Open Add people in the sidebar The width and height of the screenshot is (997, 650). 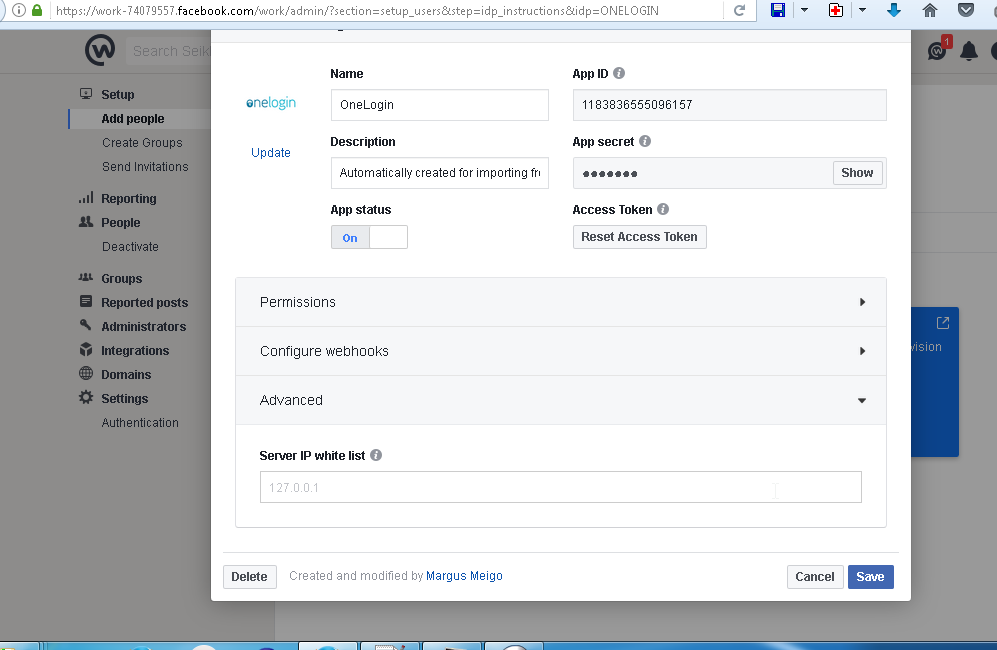pos(133,119)
